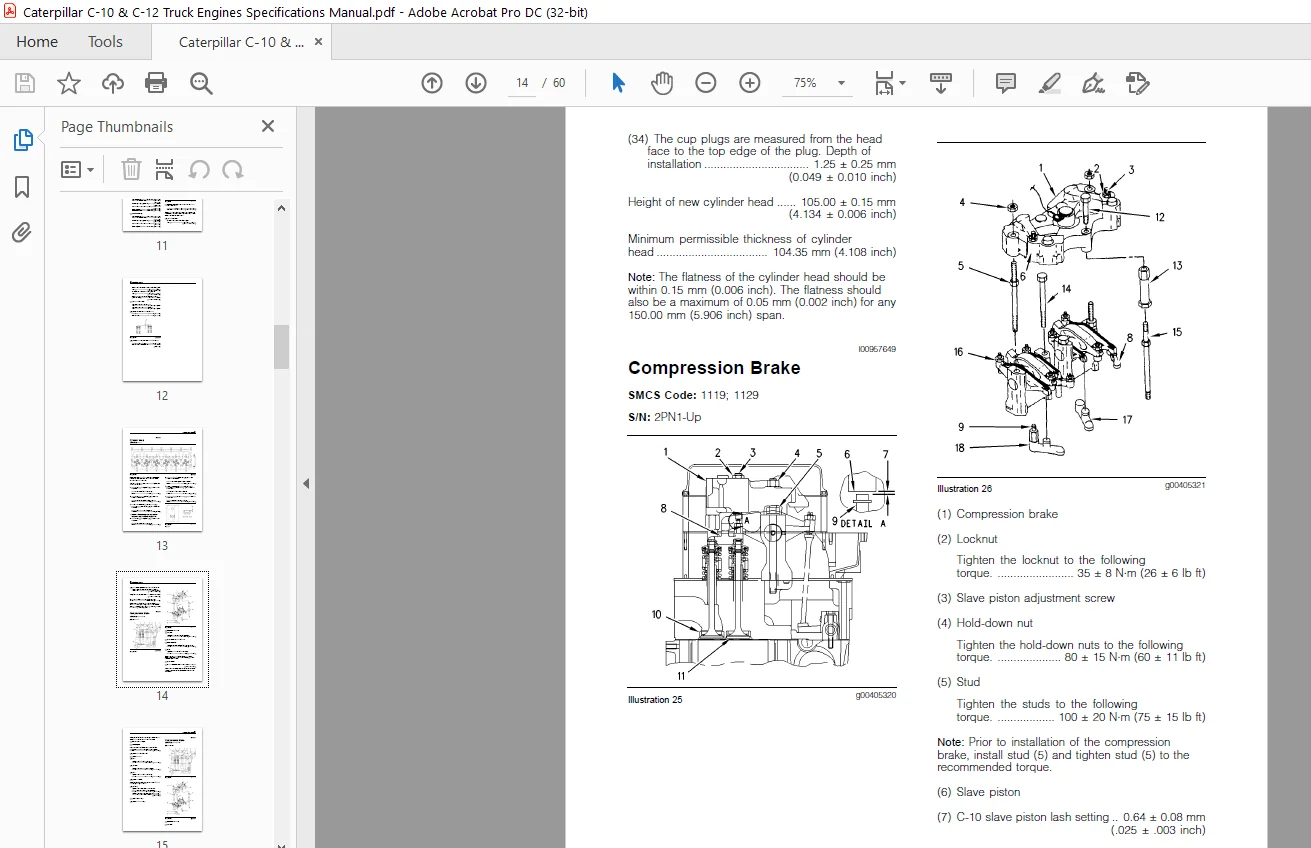This screenshot has width=1311, height=848.
Task: Click the 'g00405321' illustration code
Action: [1184, 486]
